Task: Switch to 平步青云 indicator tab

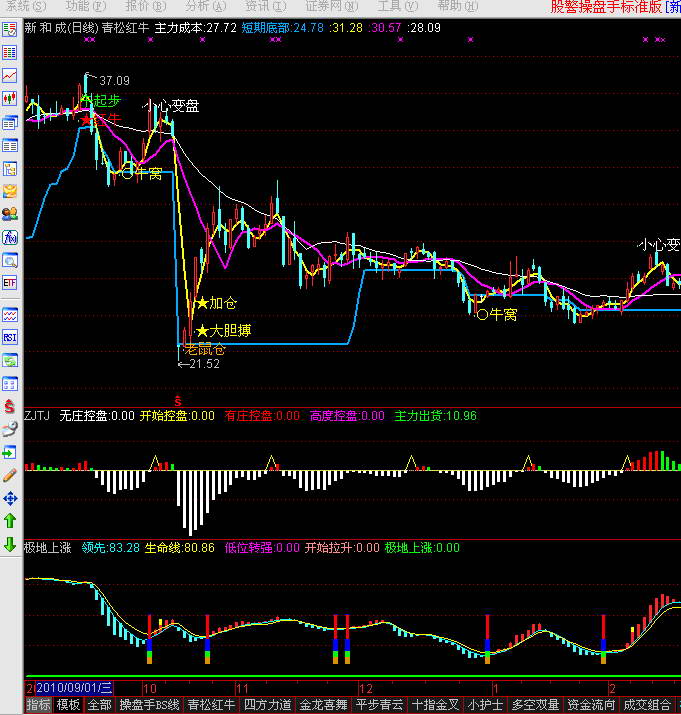Action: (379, 705)
